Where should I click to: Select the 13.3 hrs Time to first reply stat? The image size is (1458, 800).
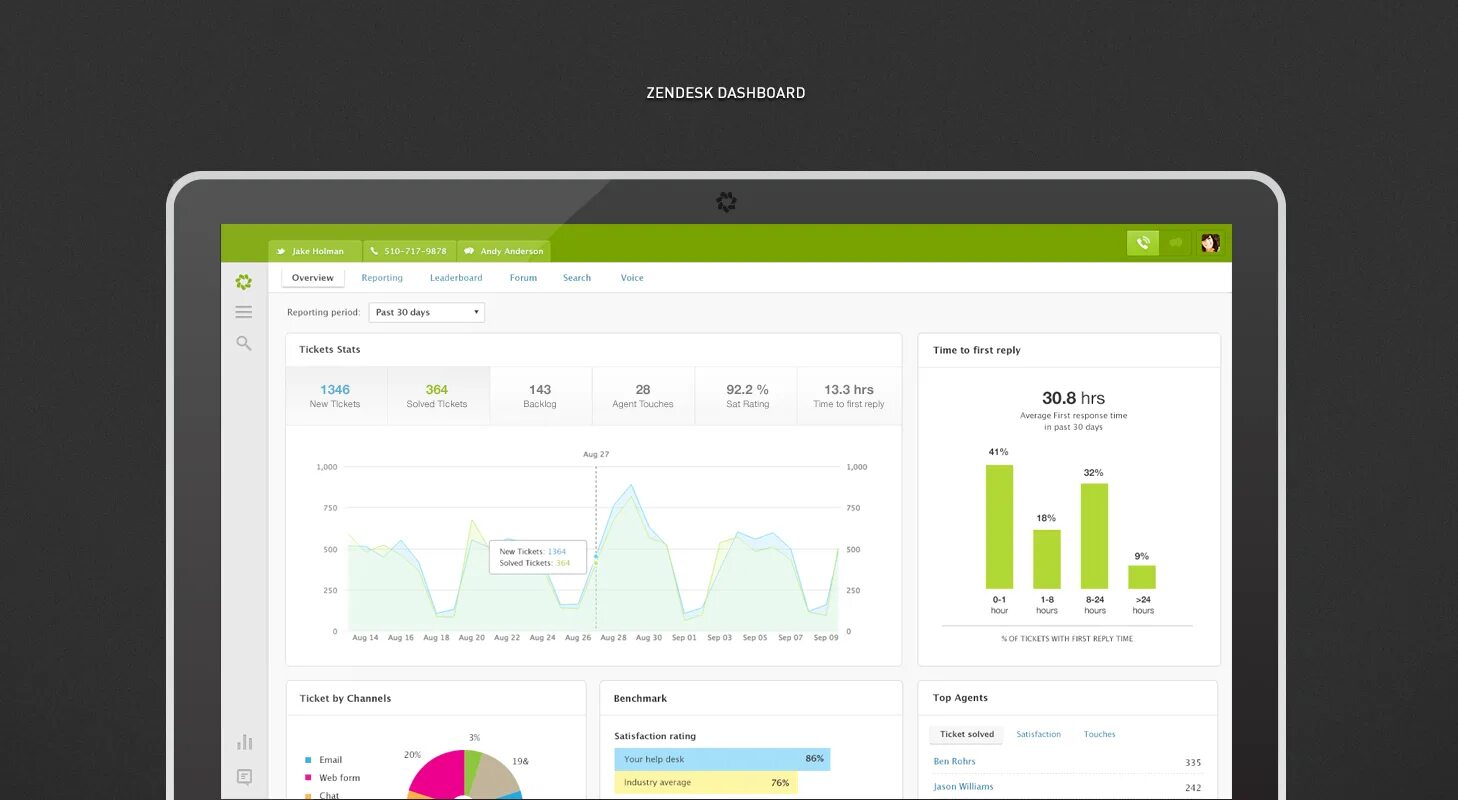point(849,396)
